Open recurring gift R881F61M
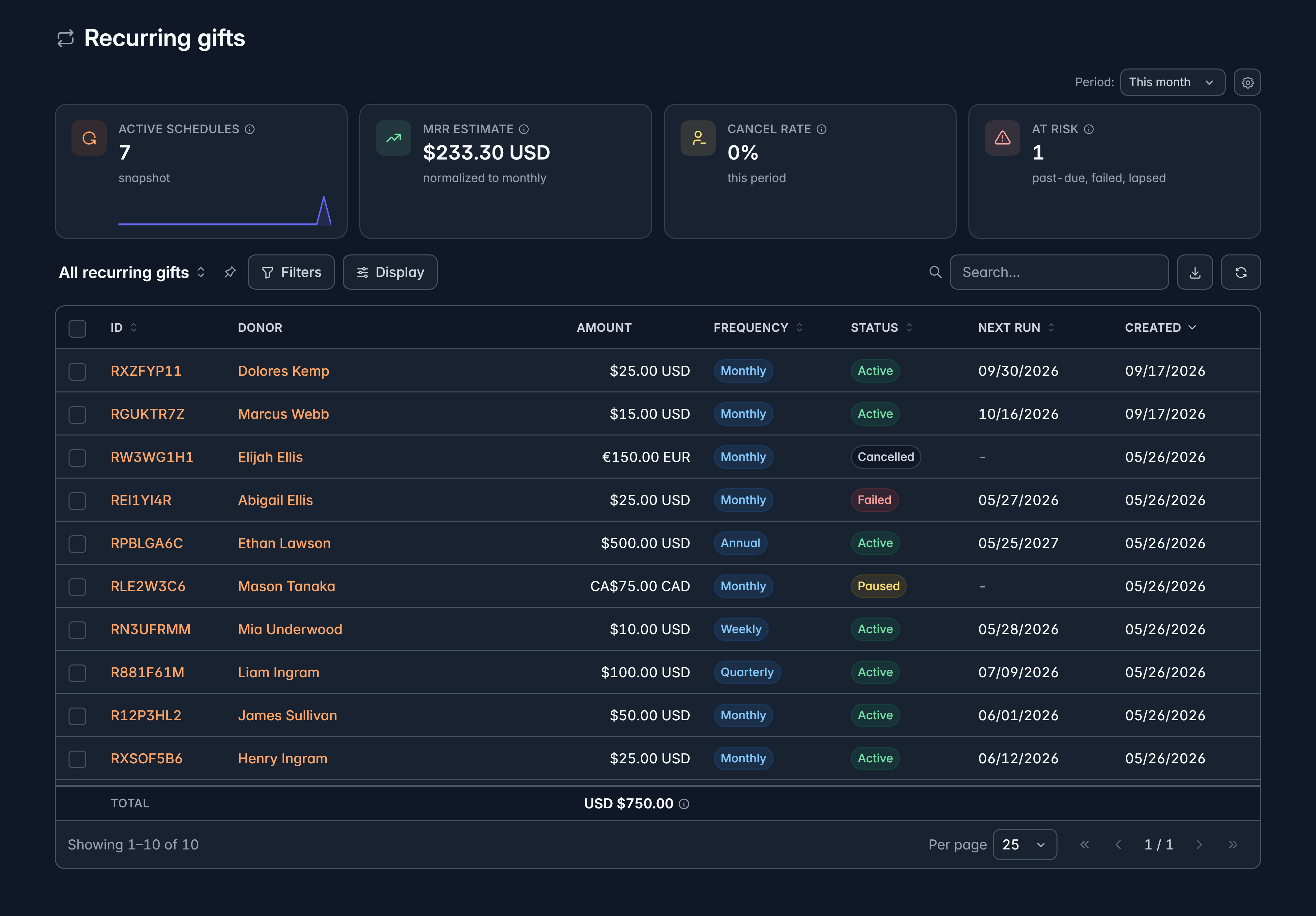Screen dimensions: 1316x916 point(147,672)
